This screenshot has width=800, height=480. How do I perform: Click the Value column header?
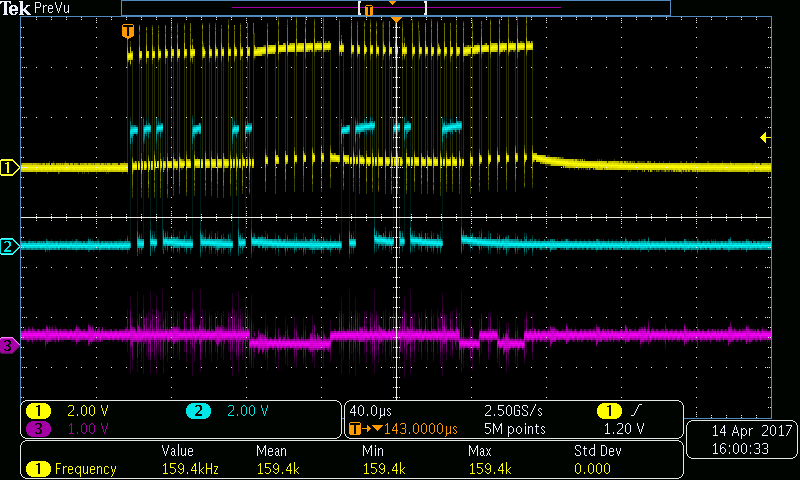(x=178, y=451)
